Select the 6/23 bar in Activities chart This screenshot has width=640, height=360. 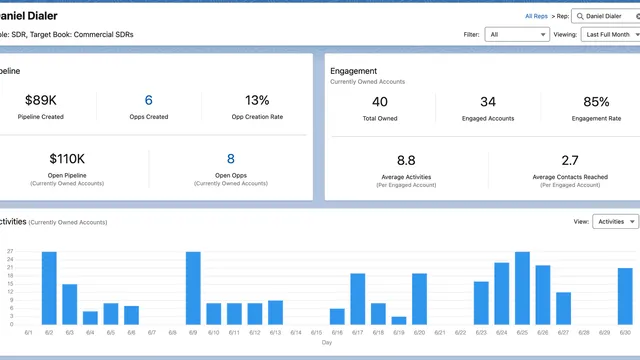tap(481, 303)
